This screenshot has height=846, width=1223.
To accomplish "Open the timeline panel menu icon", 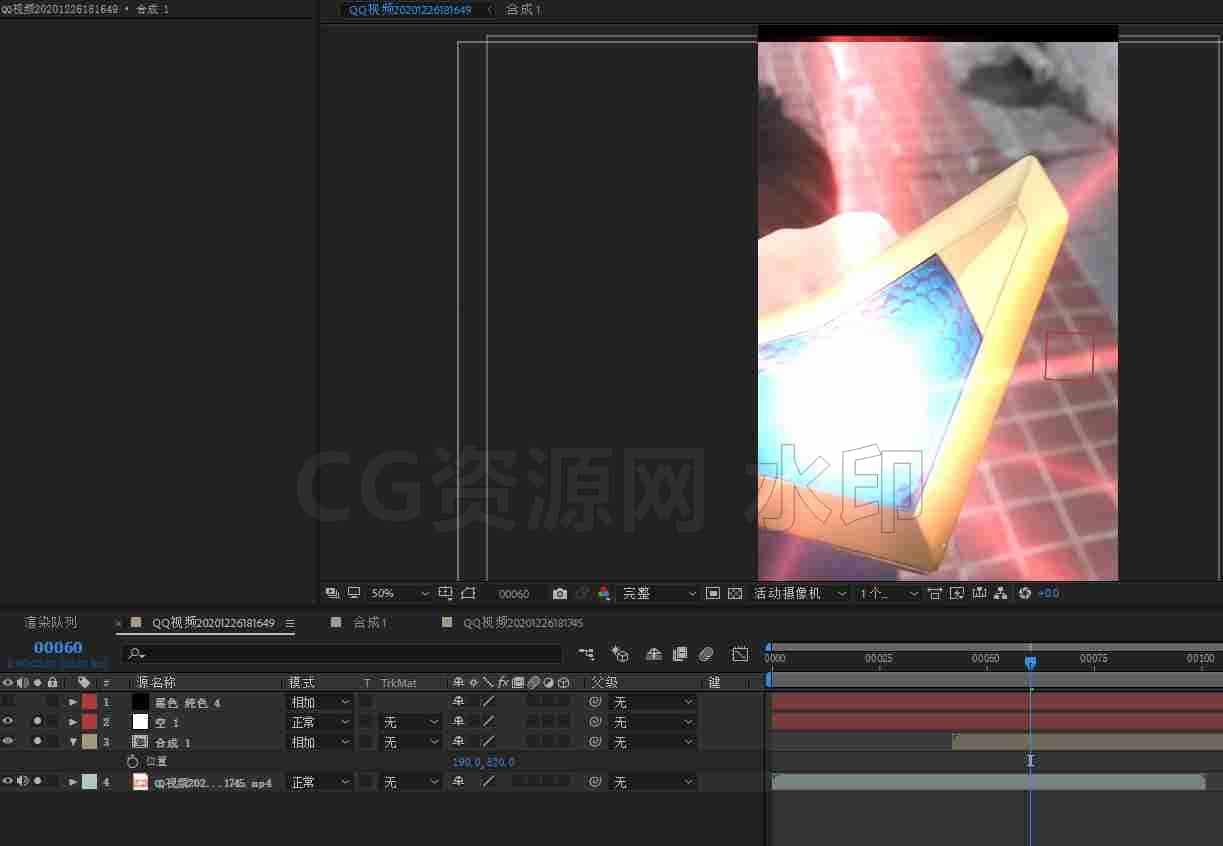I will (290, 623).
